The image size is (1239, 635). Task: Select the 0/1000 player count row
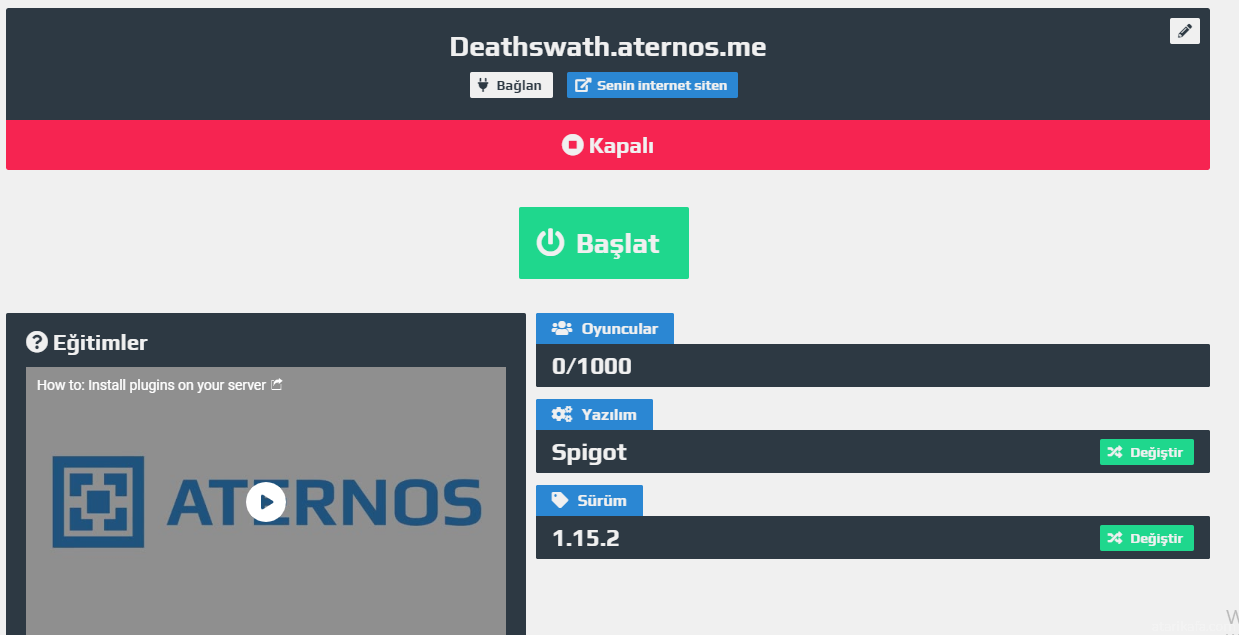click(x=872, y=366)
